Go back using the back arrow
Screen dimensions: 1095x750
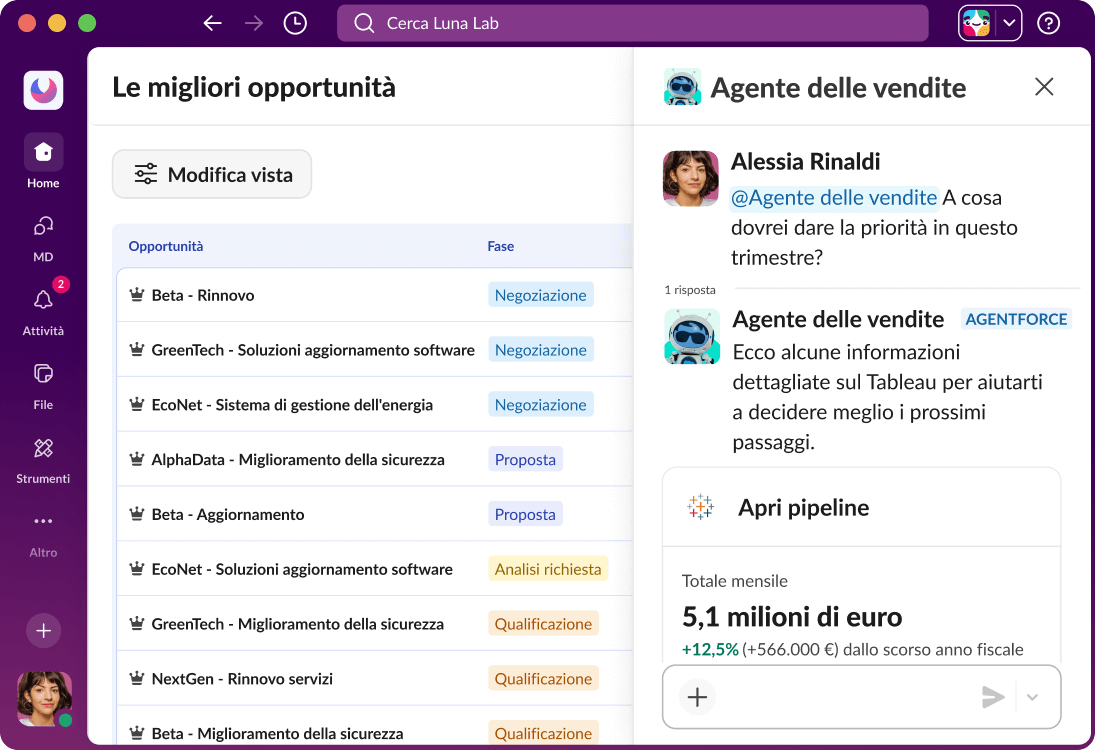212,22
